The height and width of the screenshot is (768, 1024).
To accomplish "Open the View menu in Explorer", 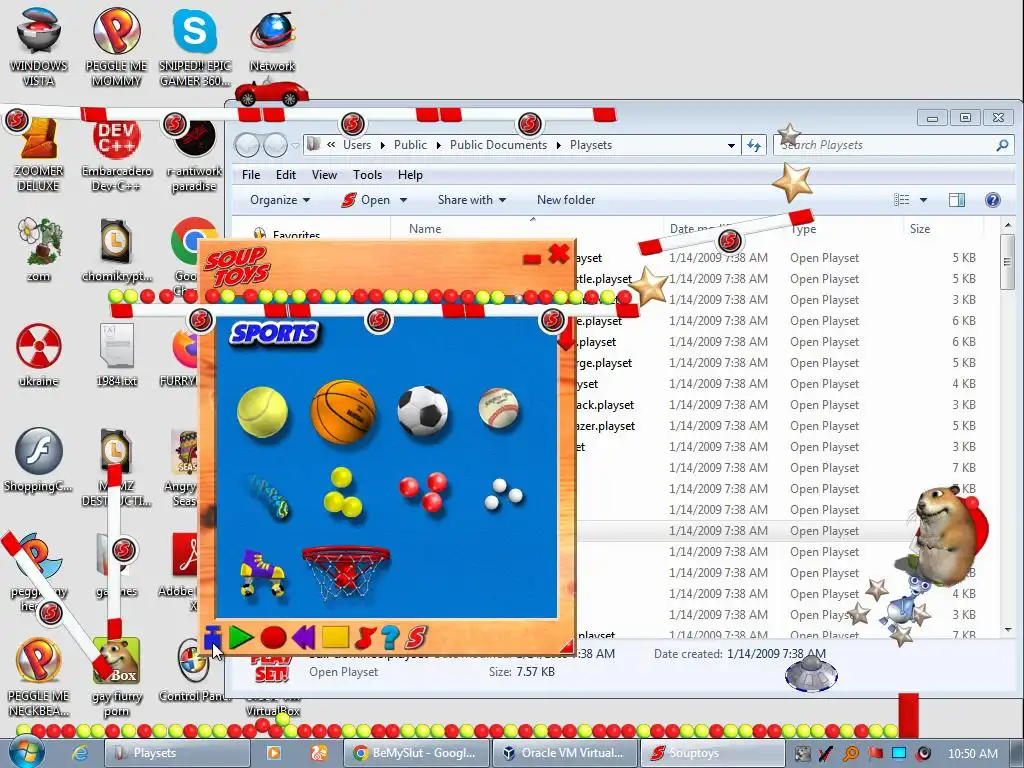I will tap(324, 175).
